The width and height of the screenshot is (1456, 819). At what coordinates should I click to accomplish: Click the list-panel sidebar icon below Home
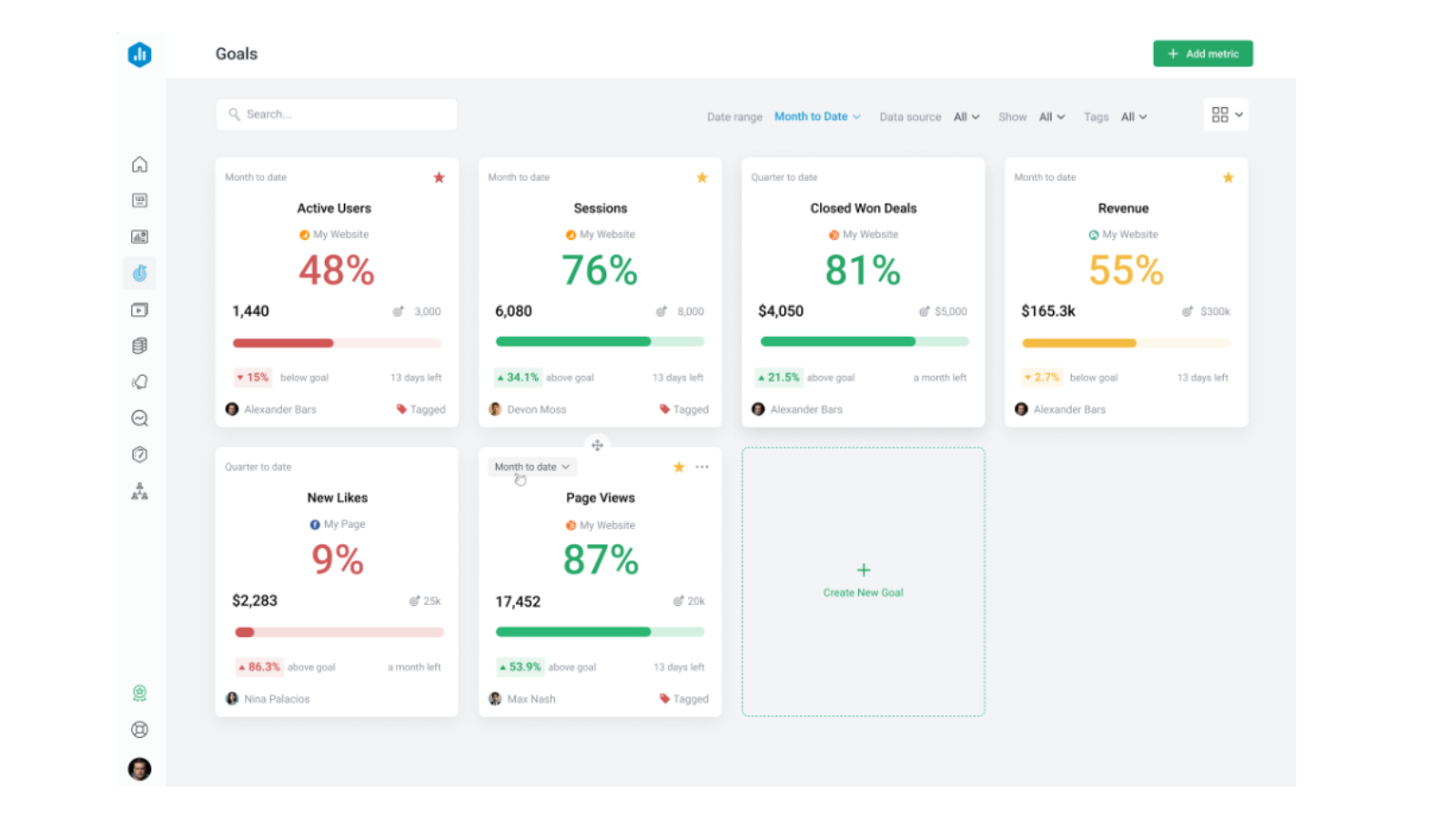coord(139,200)
